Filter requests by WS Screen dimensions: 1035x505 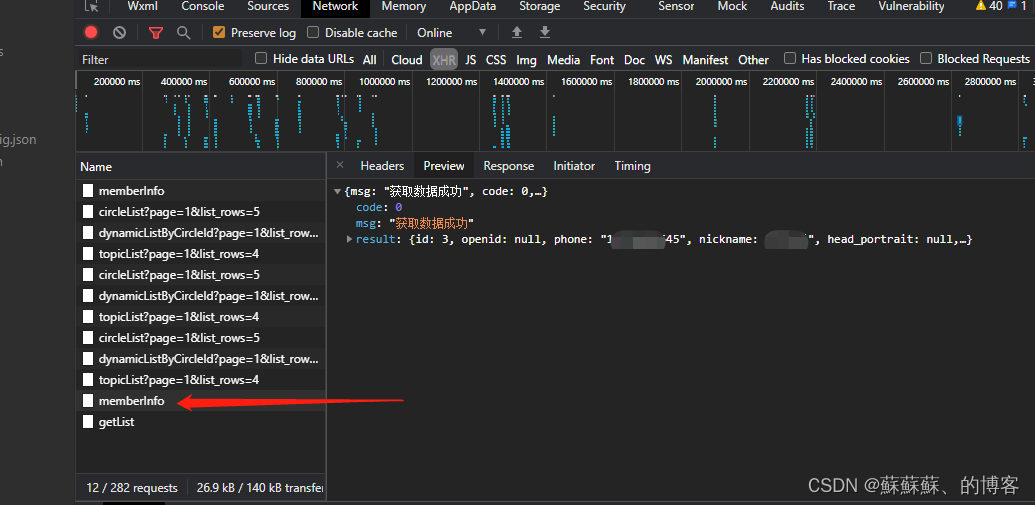pyautogui.click(x=663, y=59)
